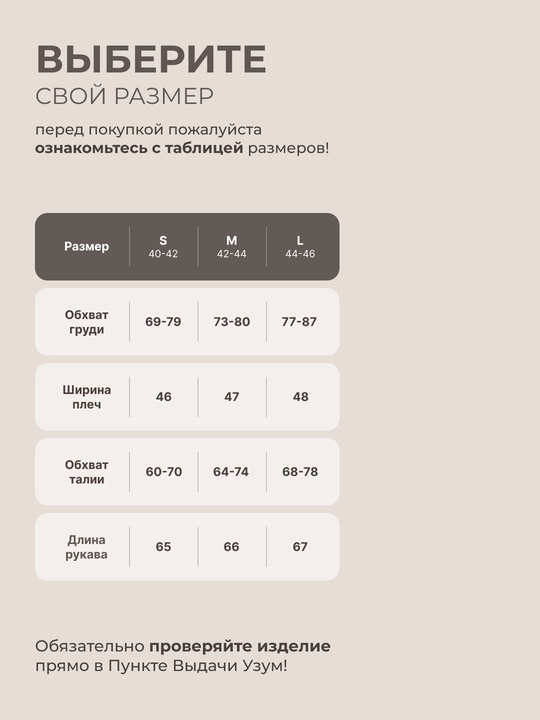
Task: Click shoulder width value 47
Action: pos(231,397)
